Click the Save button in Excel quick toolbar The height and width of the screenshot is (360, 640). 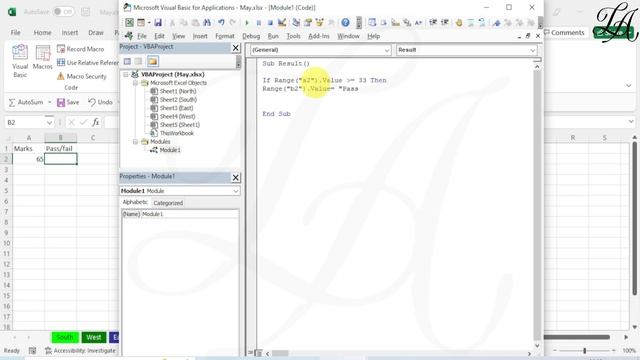coord(68,102)
